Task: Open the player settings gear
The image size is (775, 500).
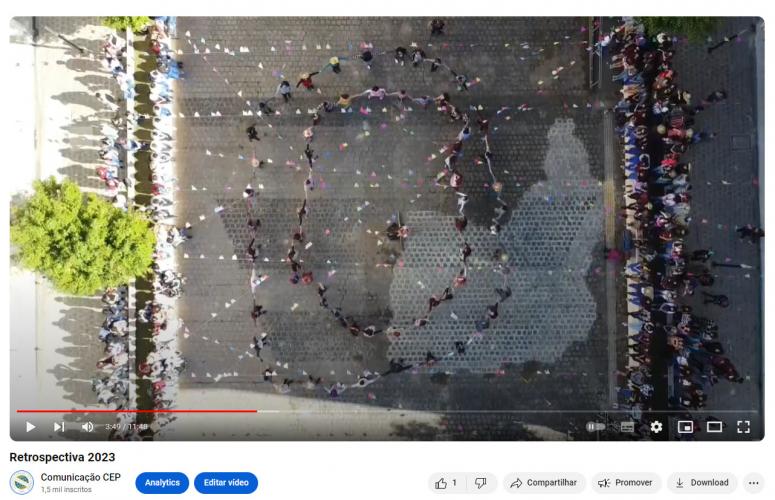Action: pos(656,427)
